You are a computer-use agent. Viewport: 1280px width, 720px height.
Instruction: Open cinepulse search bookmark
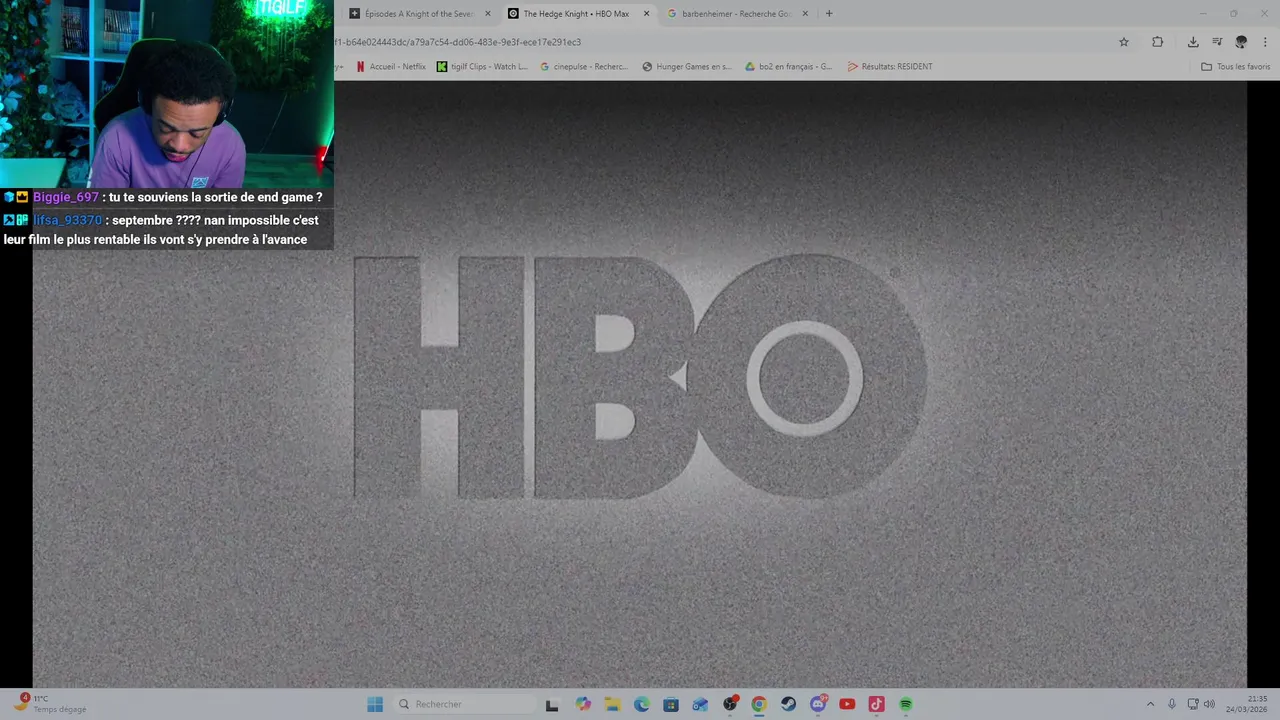tap(584, 67)
